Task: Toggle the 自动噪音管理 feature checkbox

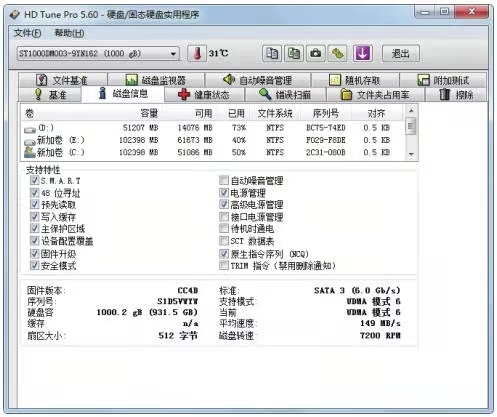Action: (224, 180)
